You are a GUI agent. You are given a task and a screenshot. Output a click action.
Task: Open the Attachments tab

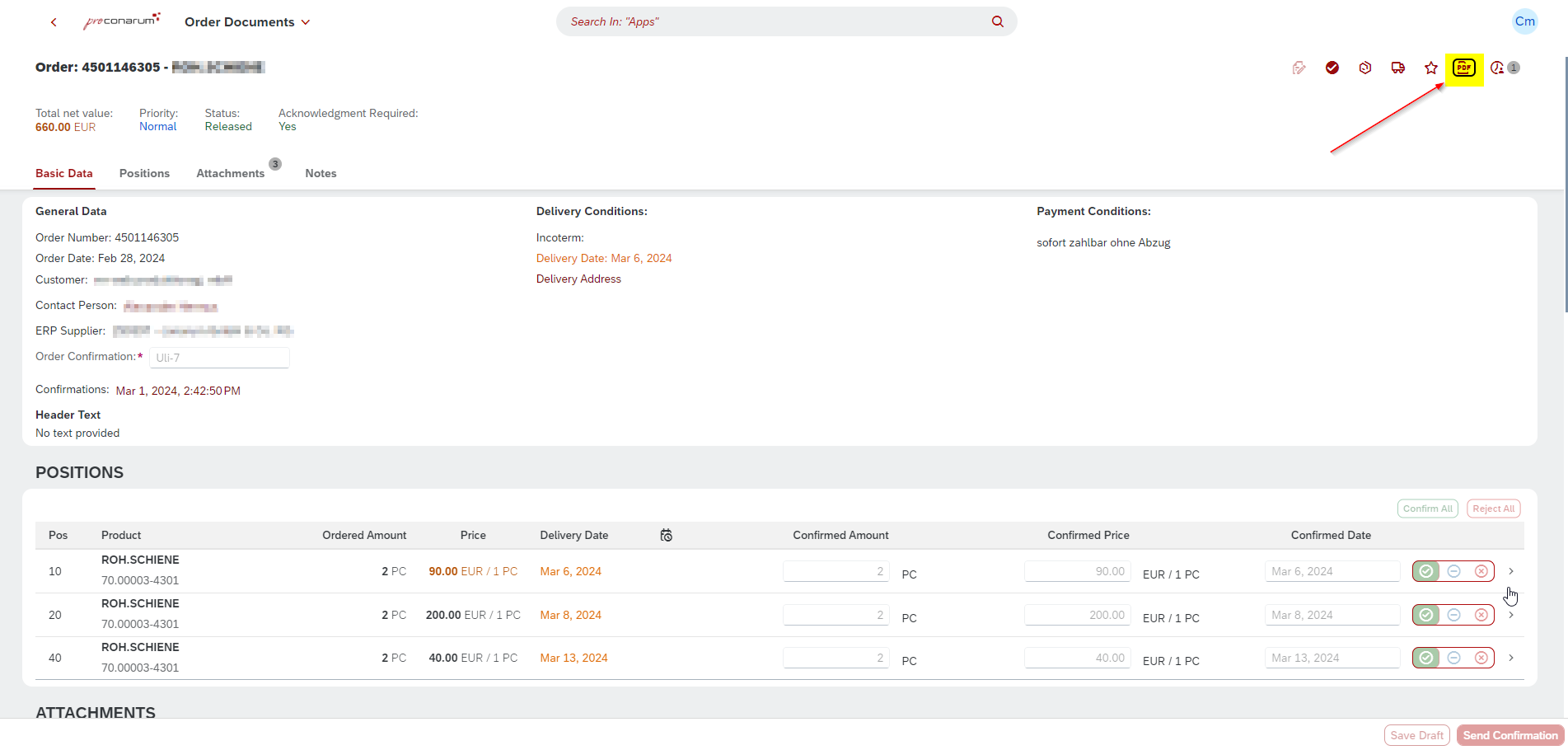(231, 173)
